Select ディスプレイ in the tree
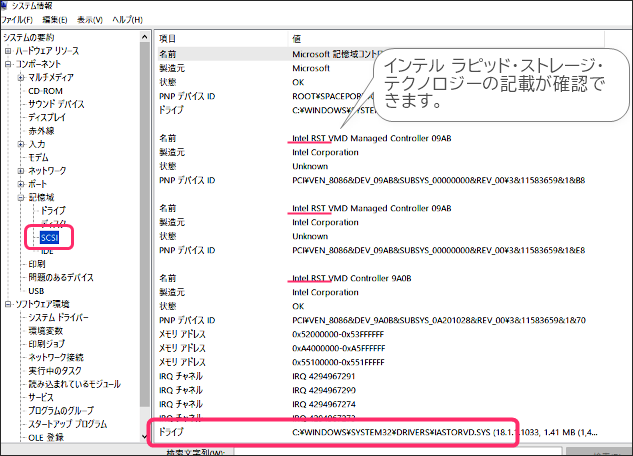 [47, 117]
